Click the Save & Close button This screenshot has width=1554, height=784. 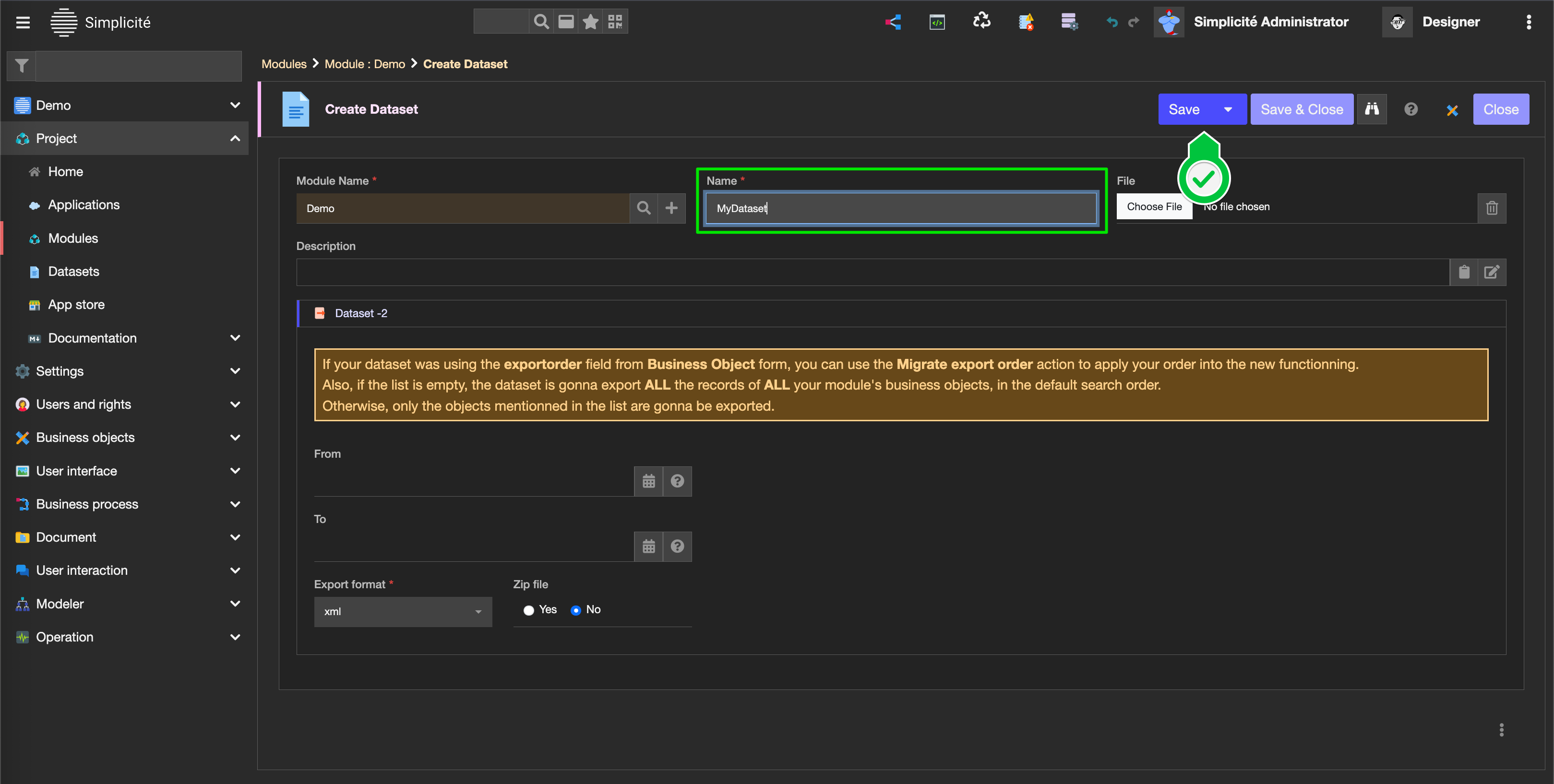point(1301,109)
